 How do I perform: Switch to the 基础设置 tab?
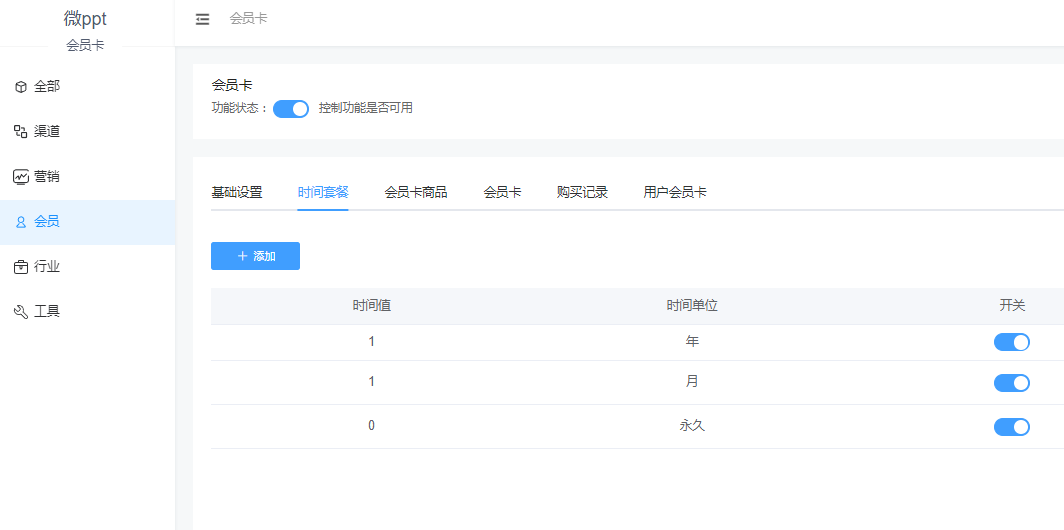pos(237,192)
